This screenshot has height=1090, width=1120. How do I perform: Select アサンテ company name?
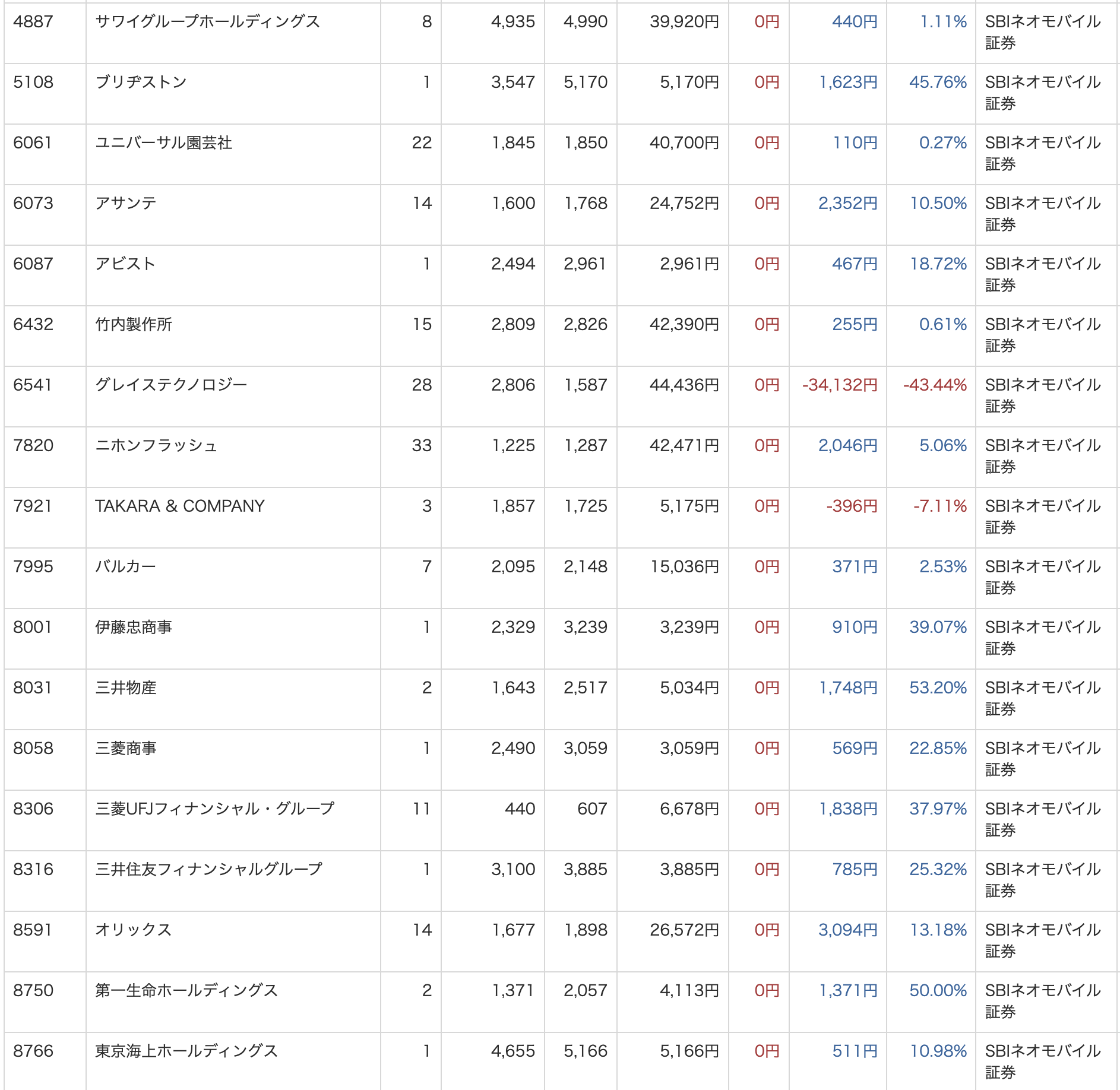point(126,204)
